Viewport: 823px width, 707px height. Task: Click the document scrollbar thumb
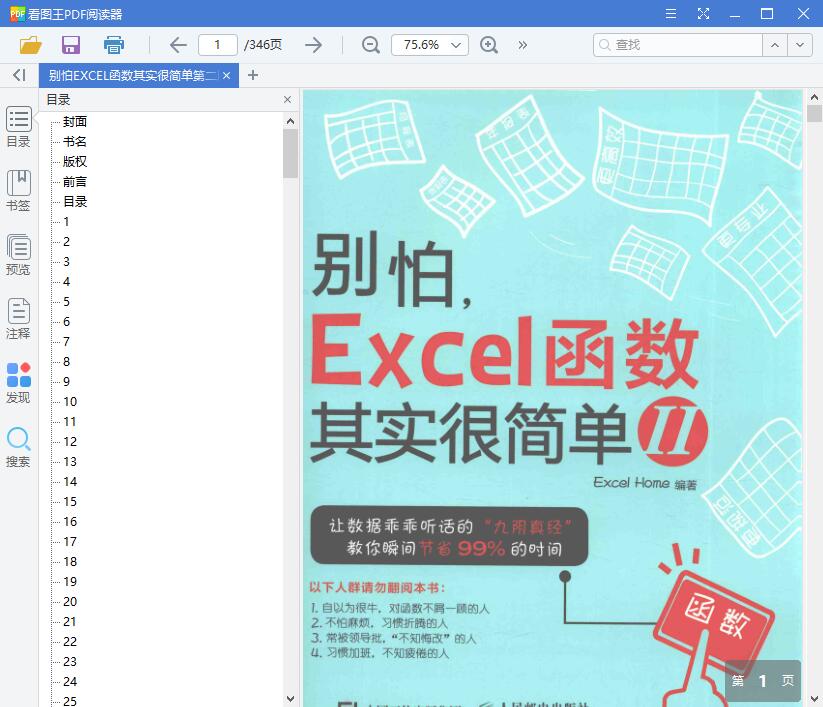click(815, 113)
